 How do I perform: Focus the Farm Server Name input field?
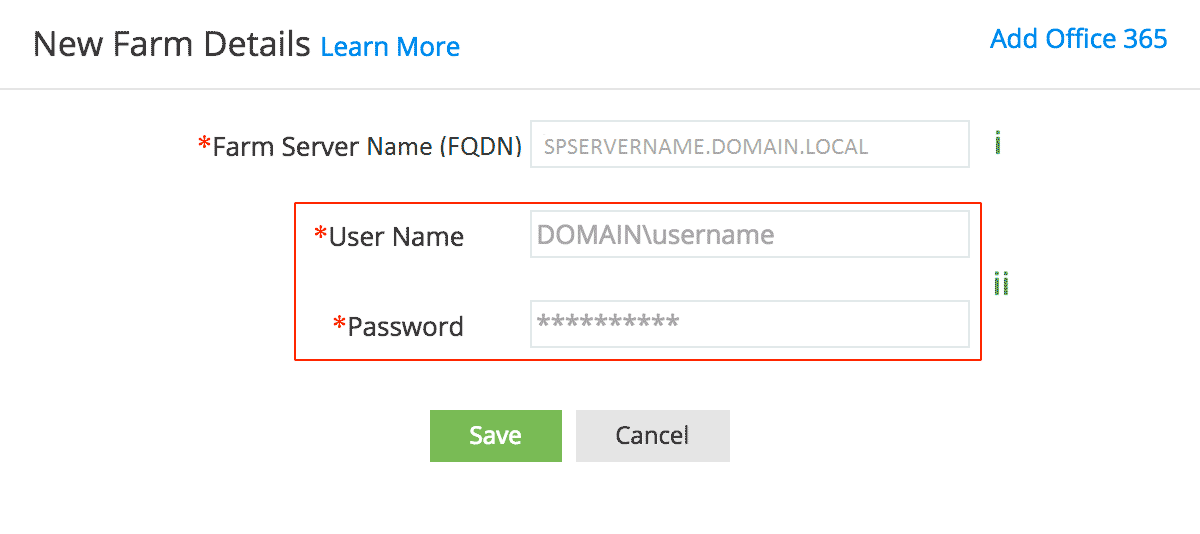pyautogui.click(x=749, y=145)
